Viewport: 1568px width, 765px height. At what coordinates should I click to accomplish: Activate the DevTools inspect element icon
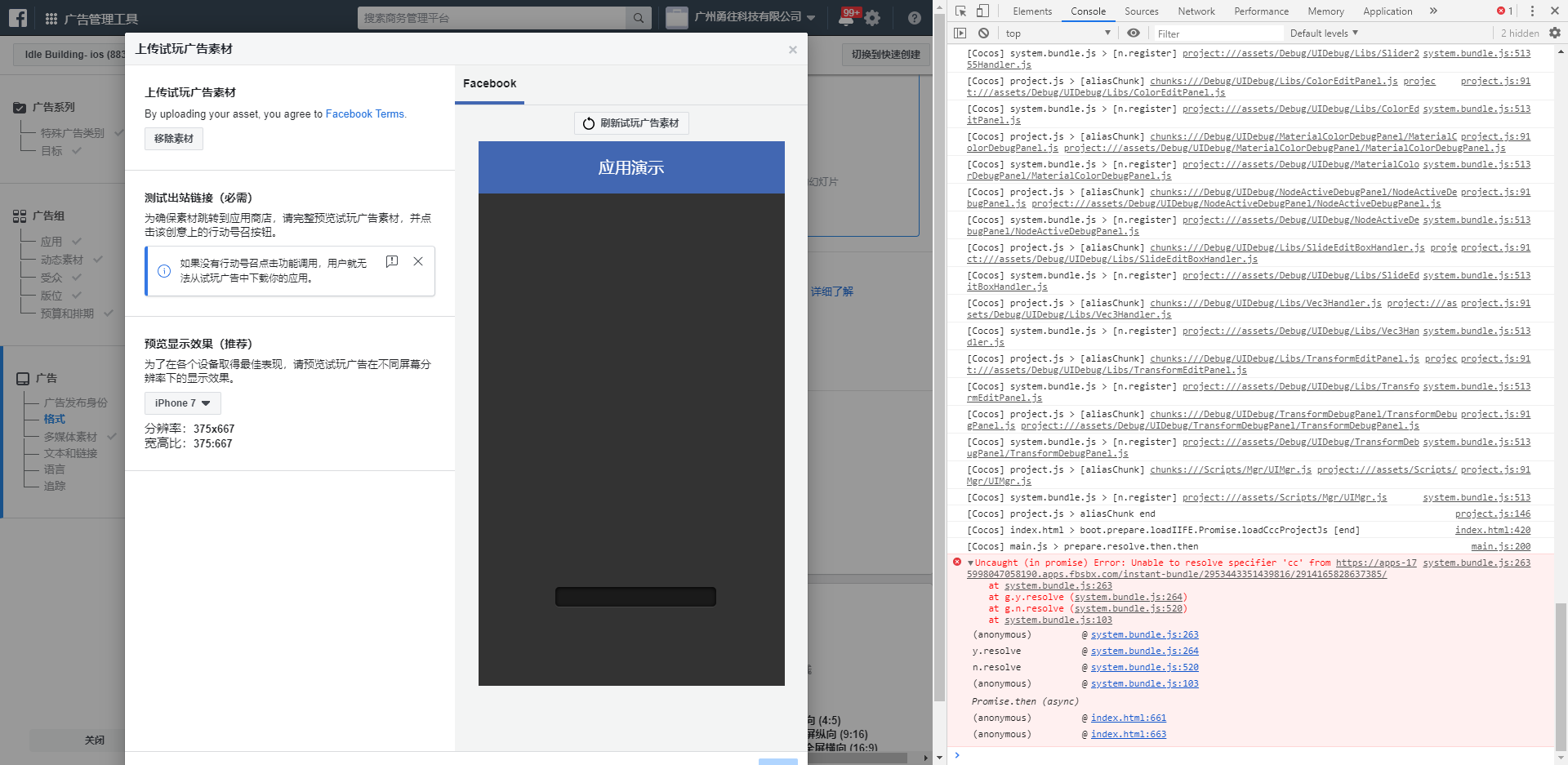pos(960,11)
